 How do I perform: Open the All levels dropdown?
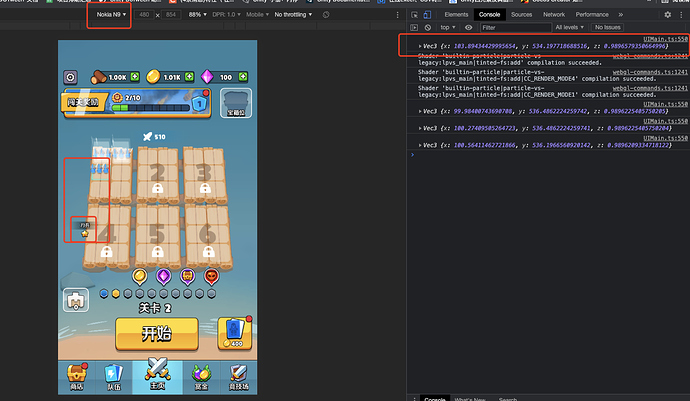(x=569, y=27)
